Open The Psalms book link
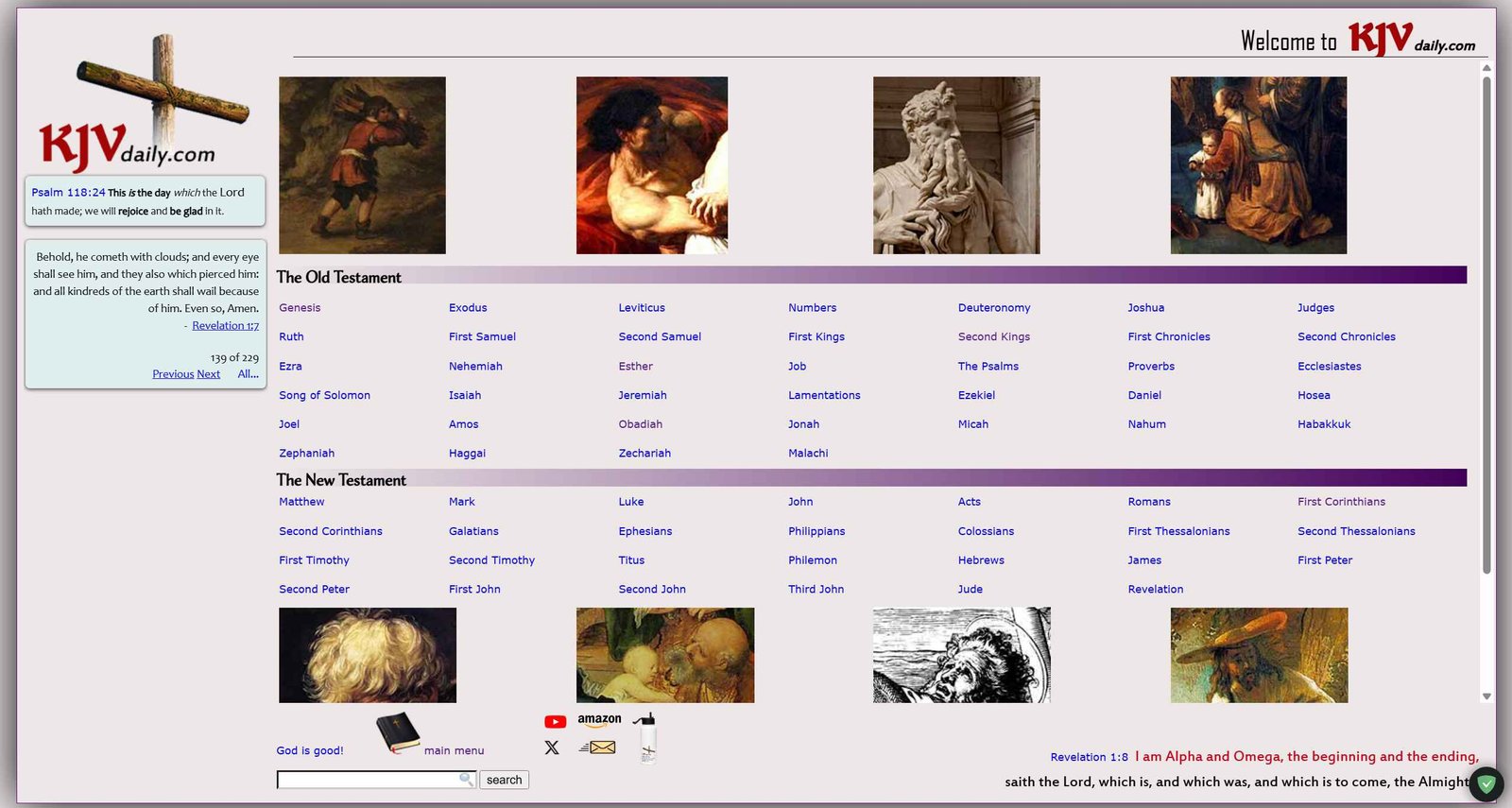1512x808 pixels. (988, 367)
